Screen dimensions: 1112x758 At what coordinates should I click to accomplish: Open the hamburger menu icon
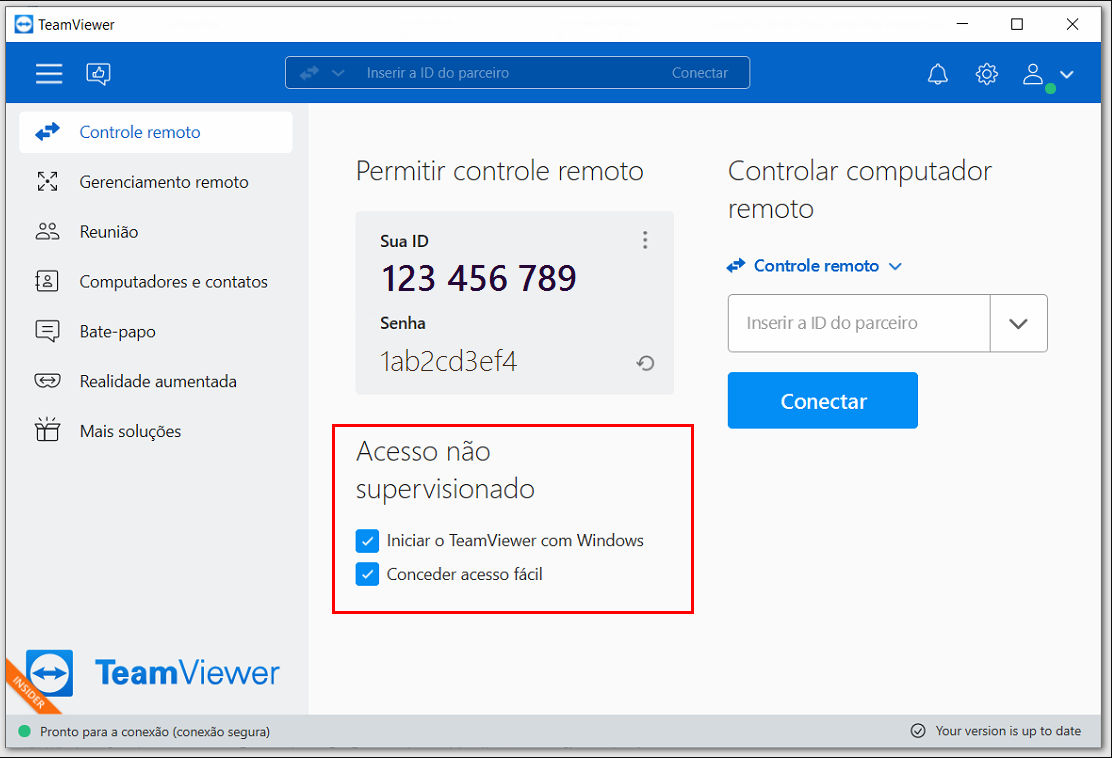(x=49, y=73)
